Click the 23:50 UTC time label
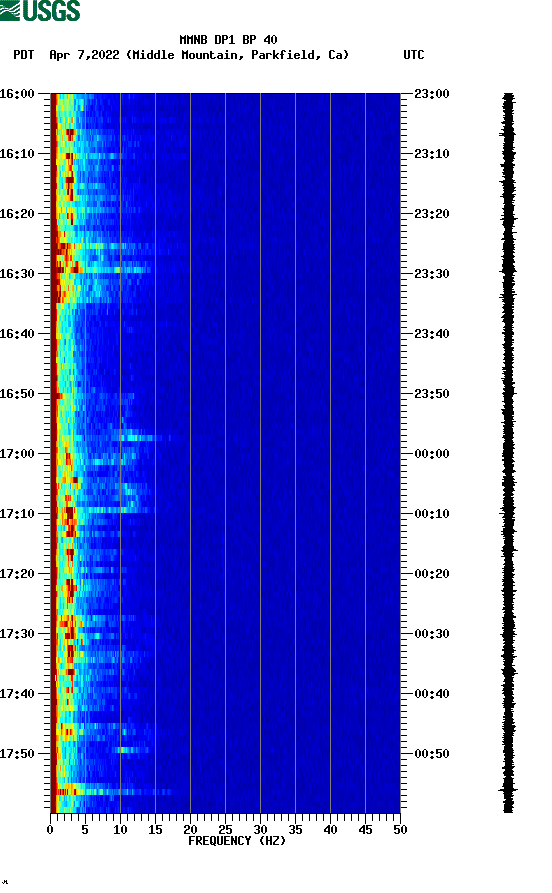 432,394
